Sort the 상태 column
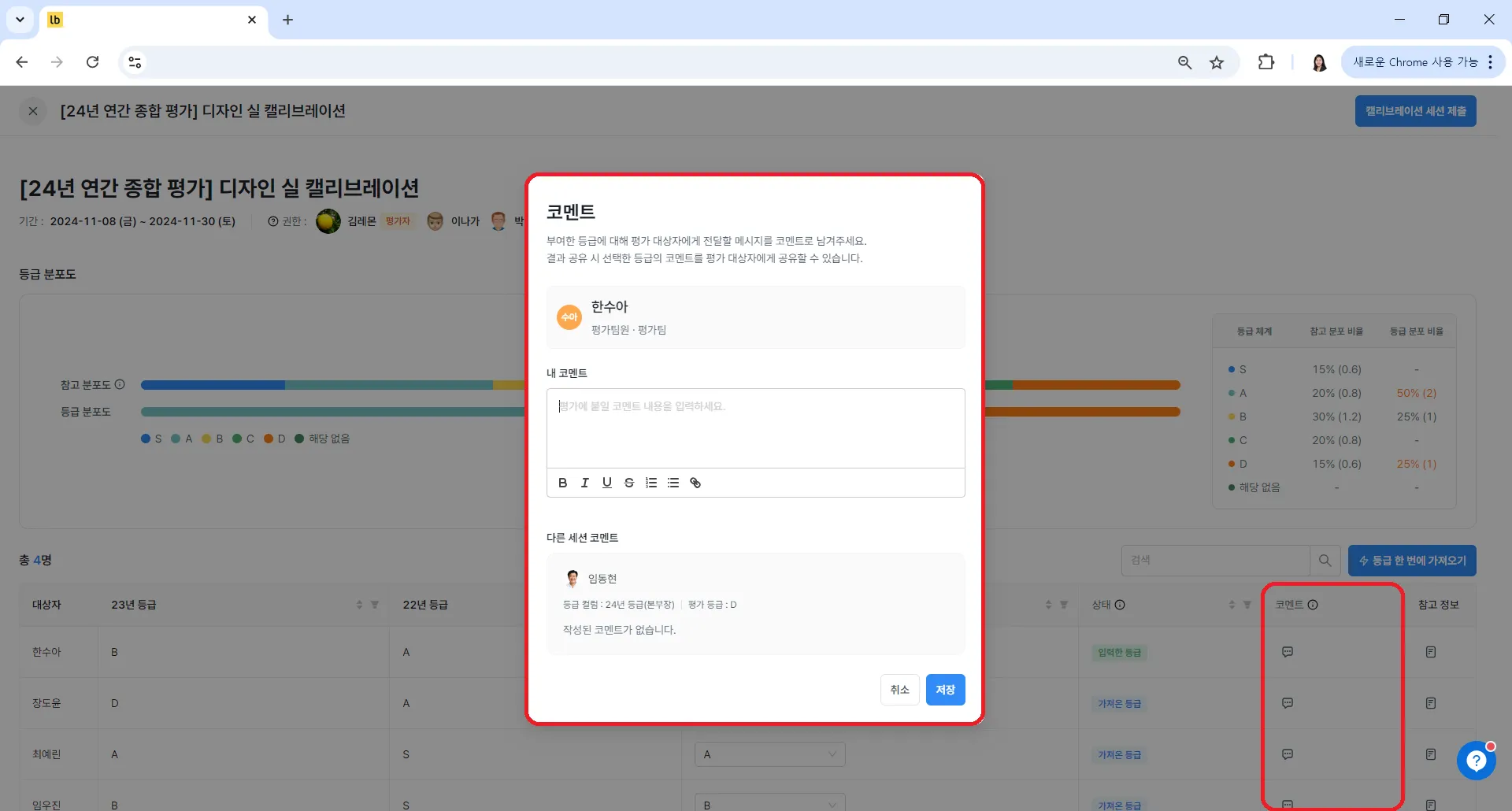Image resolution: width=1512 pixels, height=811 pixels. point(1232,605)
